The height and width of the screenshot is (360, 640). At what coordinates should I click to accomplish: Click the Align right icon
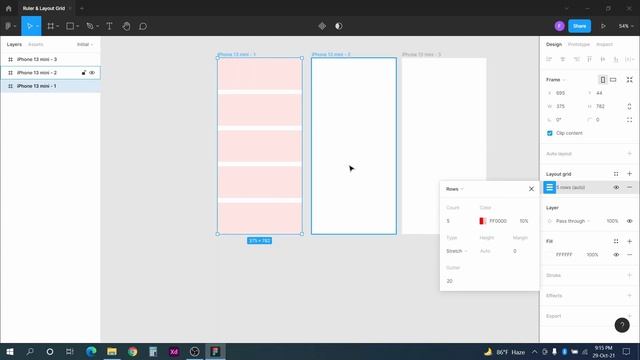(x=576, y=59)
